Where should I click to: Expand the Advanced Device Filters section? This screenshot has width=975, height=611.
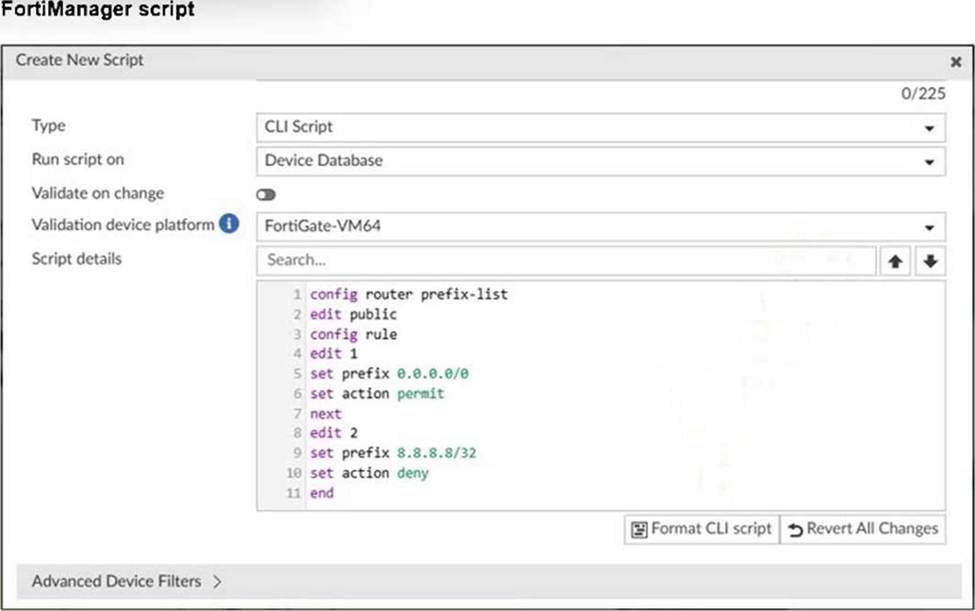click(x=126, y=581)
